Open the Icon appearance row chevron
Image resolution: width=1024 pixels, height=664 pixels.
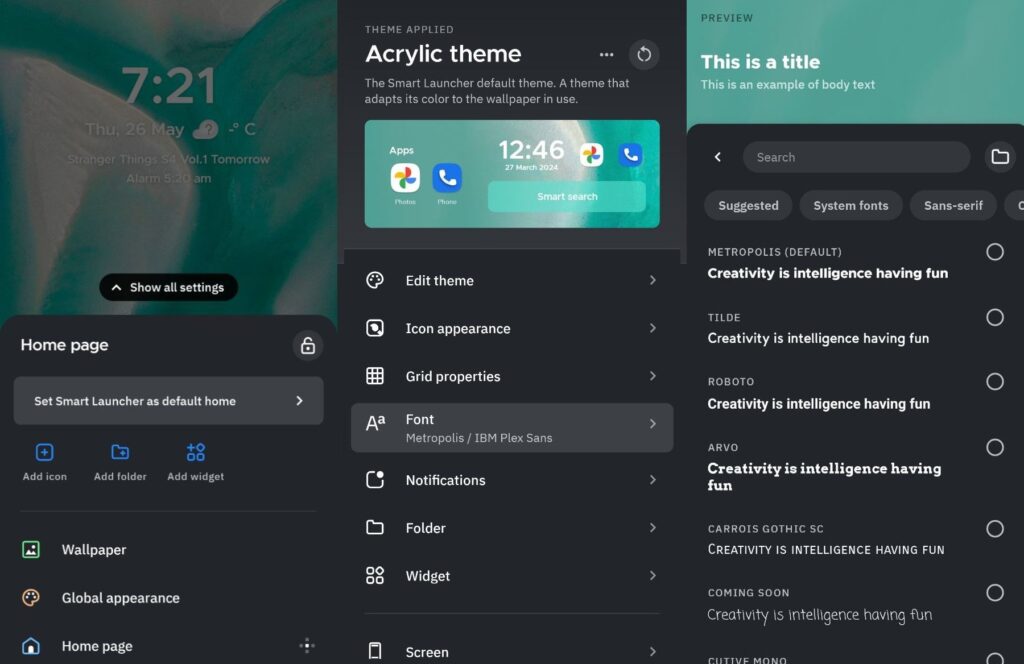pos(652,328)
